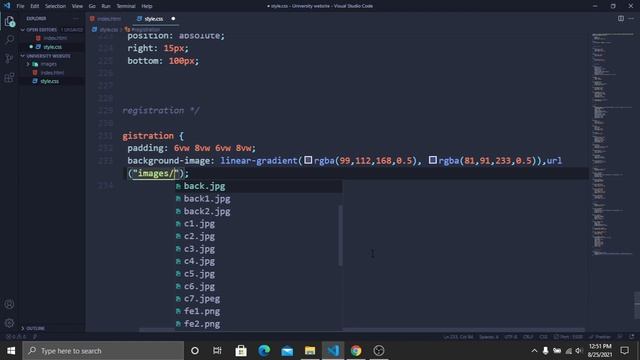The image size is (640, 360).
Task: Click the suggestion list scrollbar
Action: click(340, 236)
